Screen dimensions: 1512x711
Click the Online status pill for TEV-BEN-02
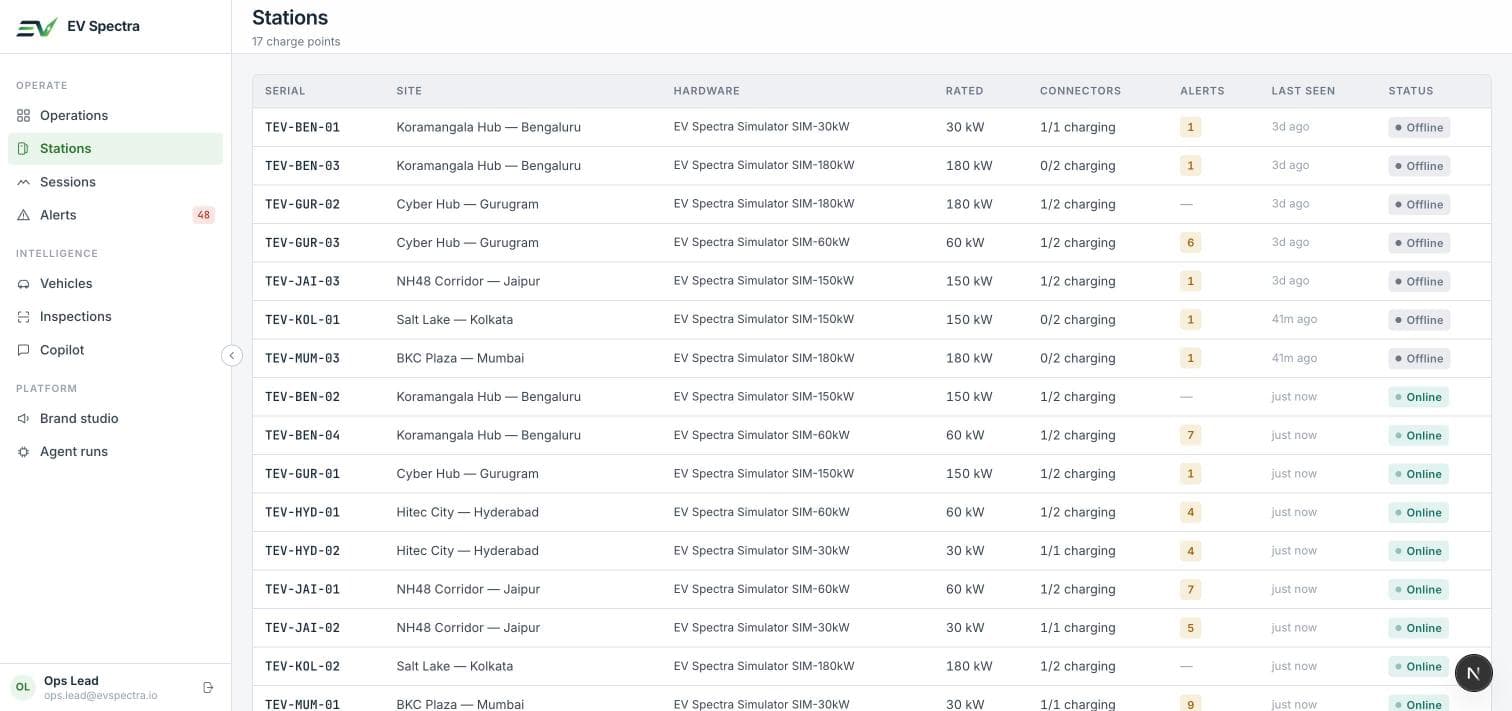[x=1418, y=397]
